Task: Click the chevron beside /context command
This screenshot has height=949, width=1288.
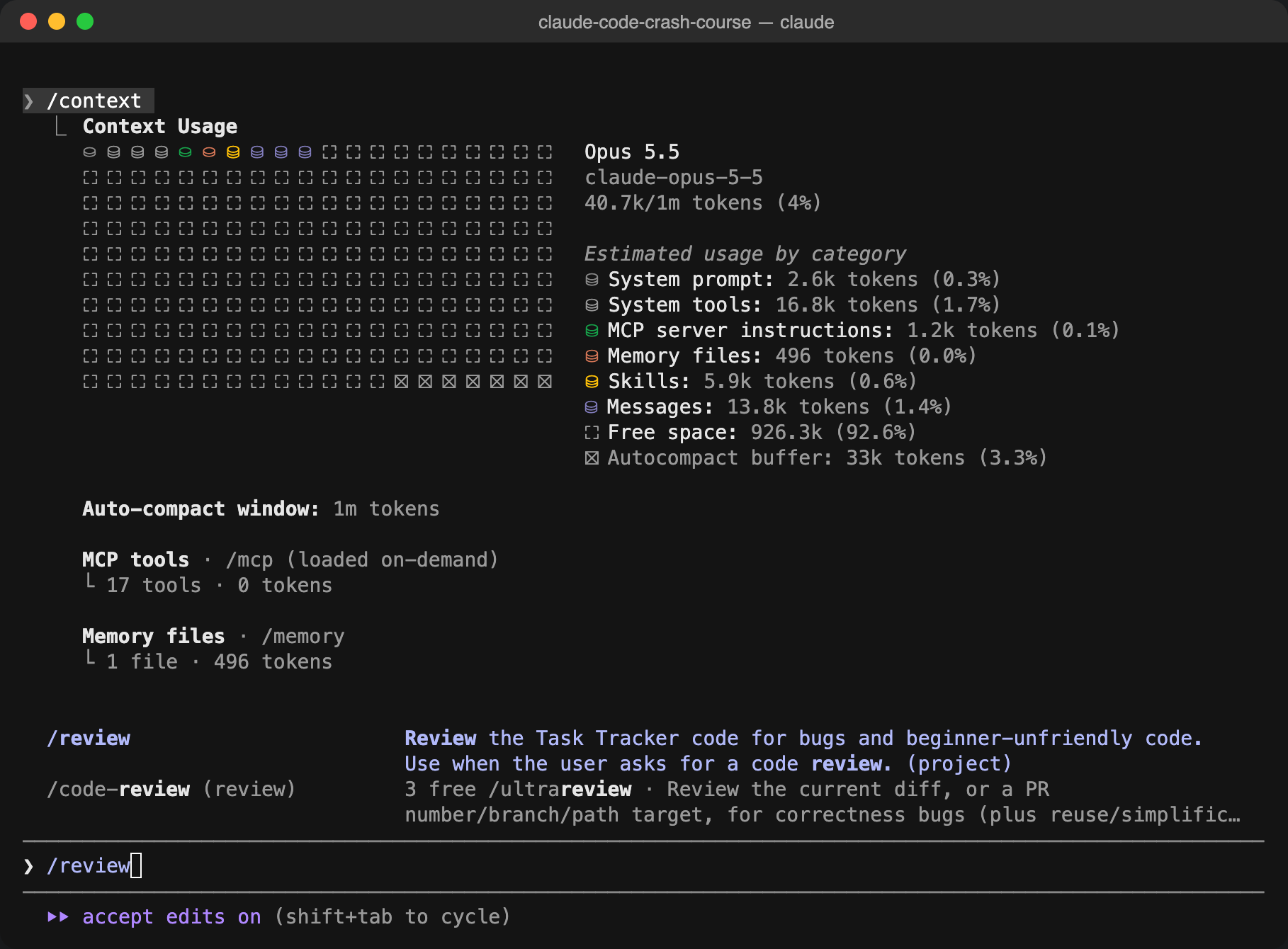Action: click(28, 101)
